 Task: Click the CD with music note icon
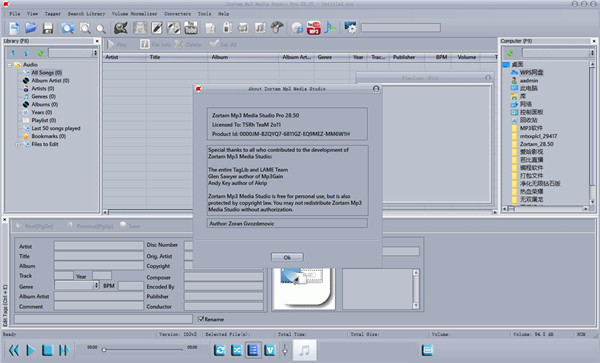[x=297, y=28]
